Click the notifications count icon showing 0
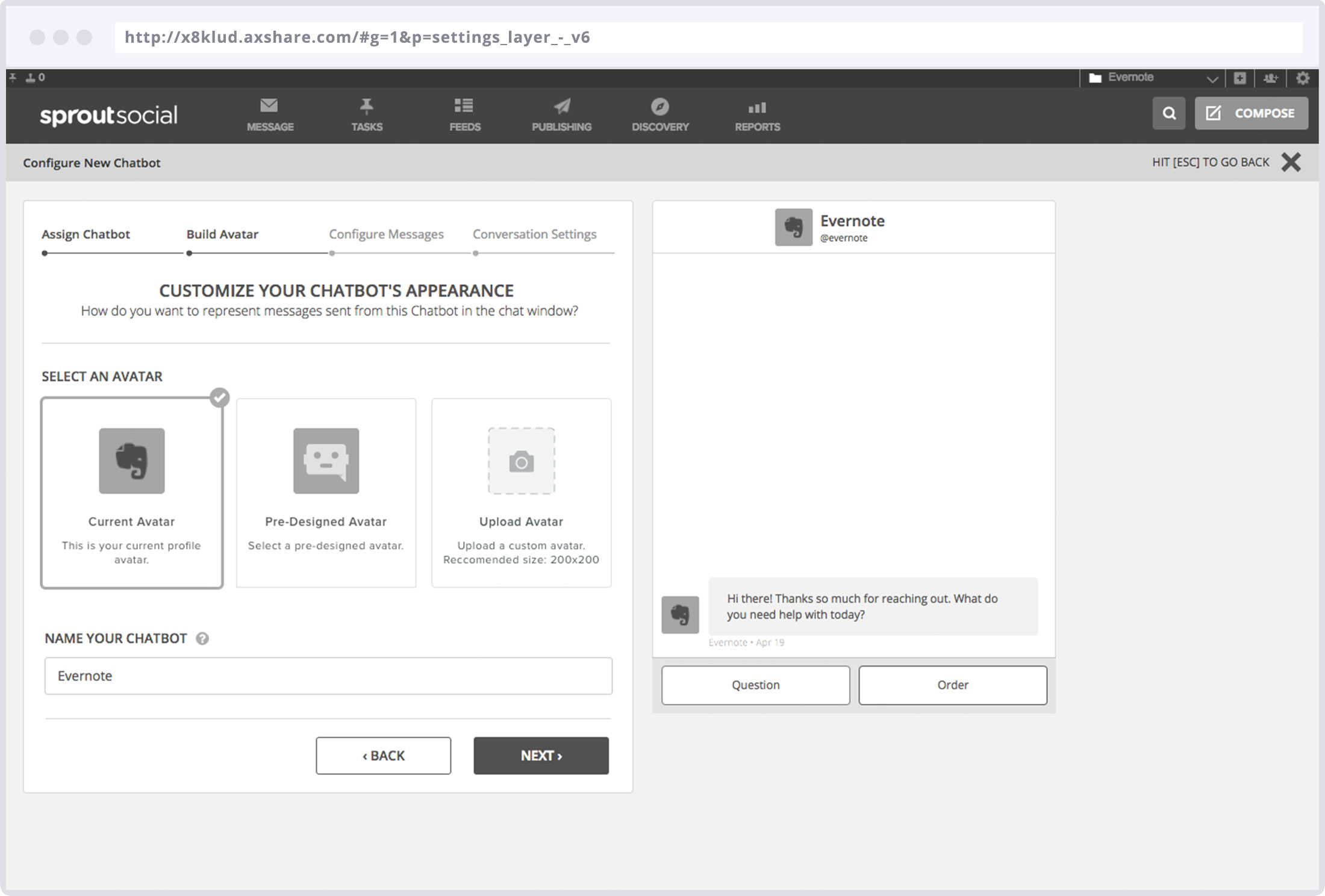The image size is (1325, 896). [x=36, y=78]
